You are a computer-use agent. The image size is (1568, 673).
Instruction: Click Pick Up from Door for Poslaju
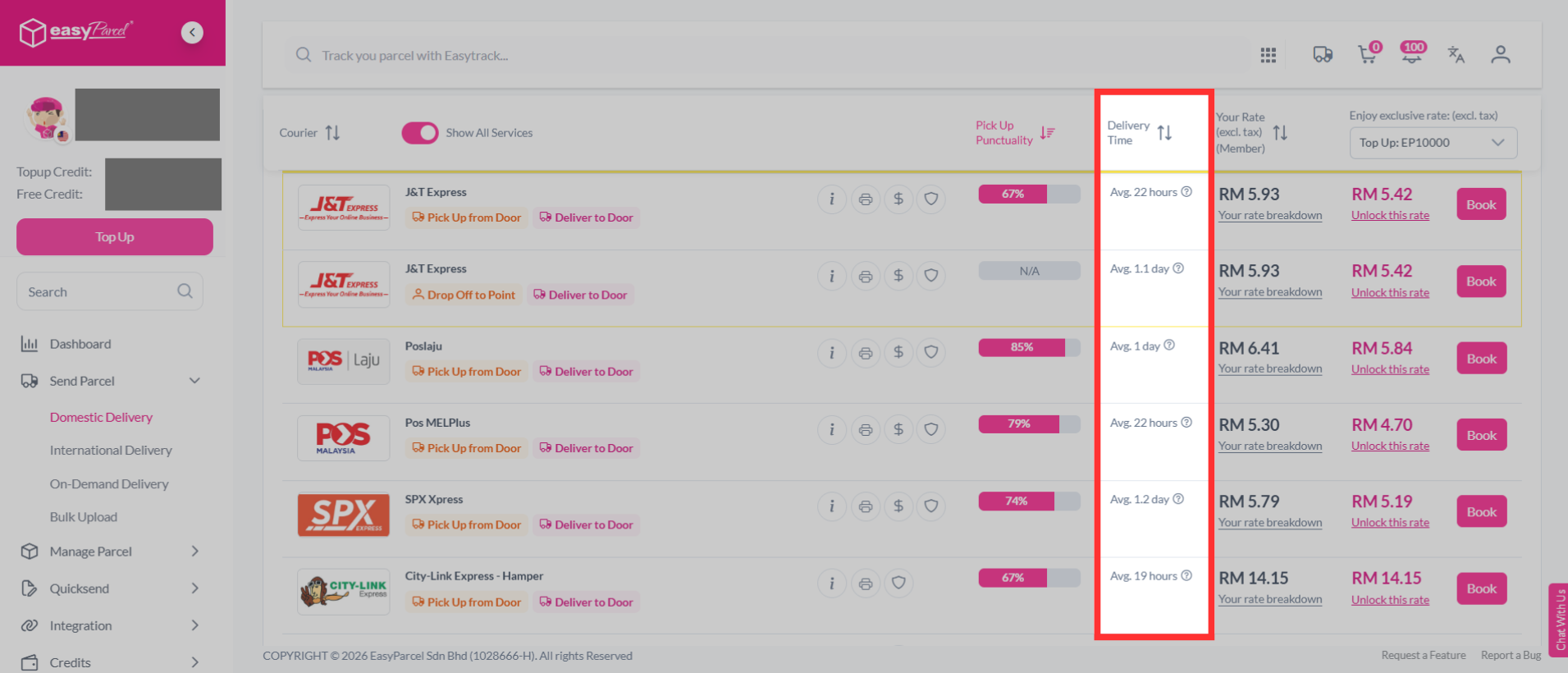pyautogui.click(x=466, y=371)
